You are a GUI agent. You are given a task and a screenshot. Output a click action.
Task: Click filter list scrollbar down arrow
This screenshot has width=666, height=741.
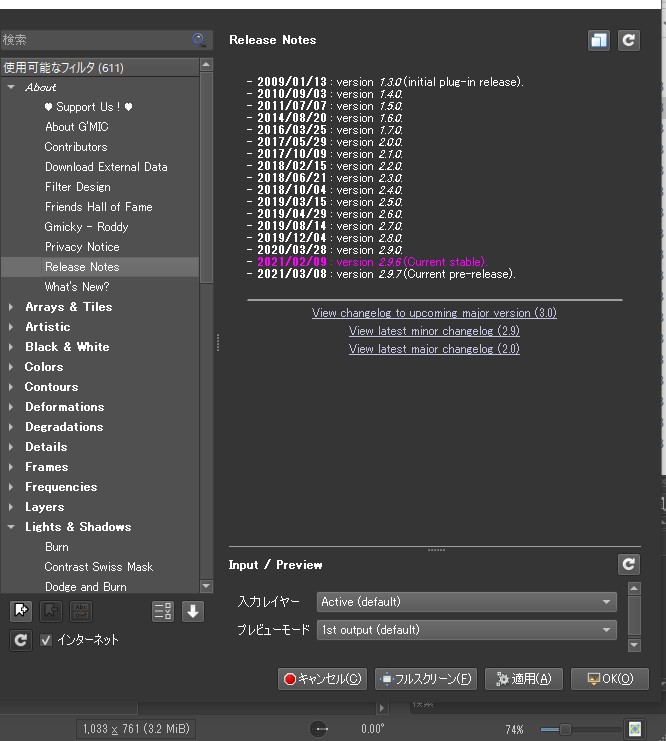click(206, 586)
